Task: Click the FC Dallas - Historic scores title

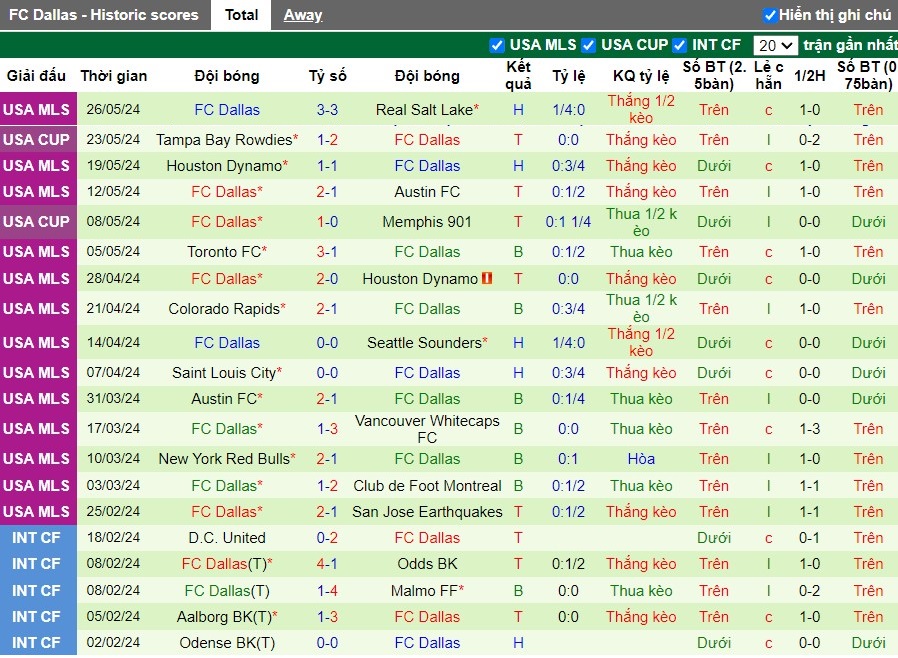Action: 104,15
